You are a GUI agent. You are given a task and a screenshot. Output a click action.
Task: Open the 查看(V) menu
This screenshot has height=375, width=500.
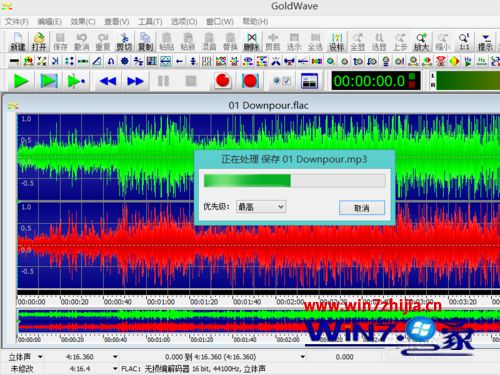click(117, 22)
